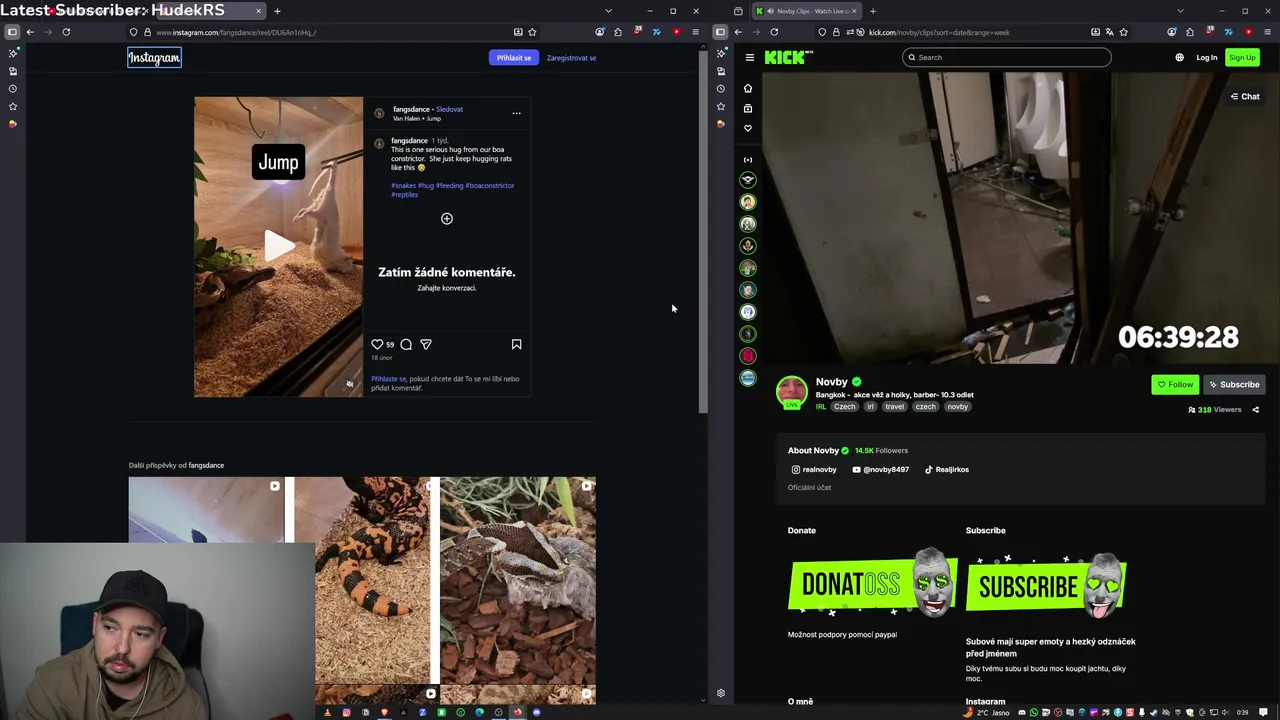Click the Instagram logo
Image resolution: width=1280 pixels, height=720 pixels.
pos(154,58)
